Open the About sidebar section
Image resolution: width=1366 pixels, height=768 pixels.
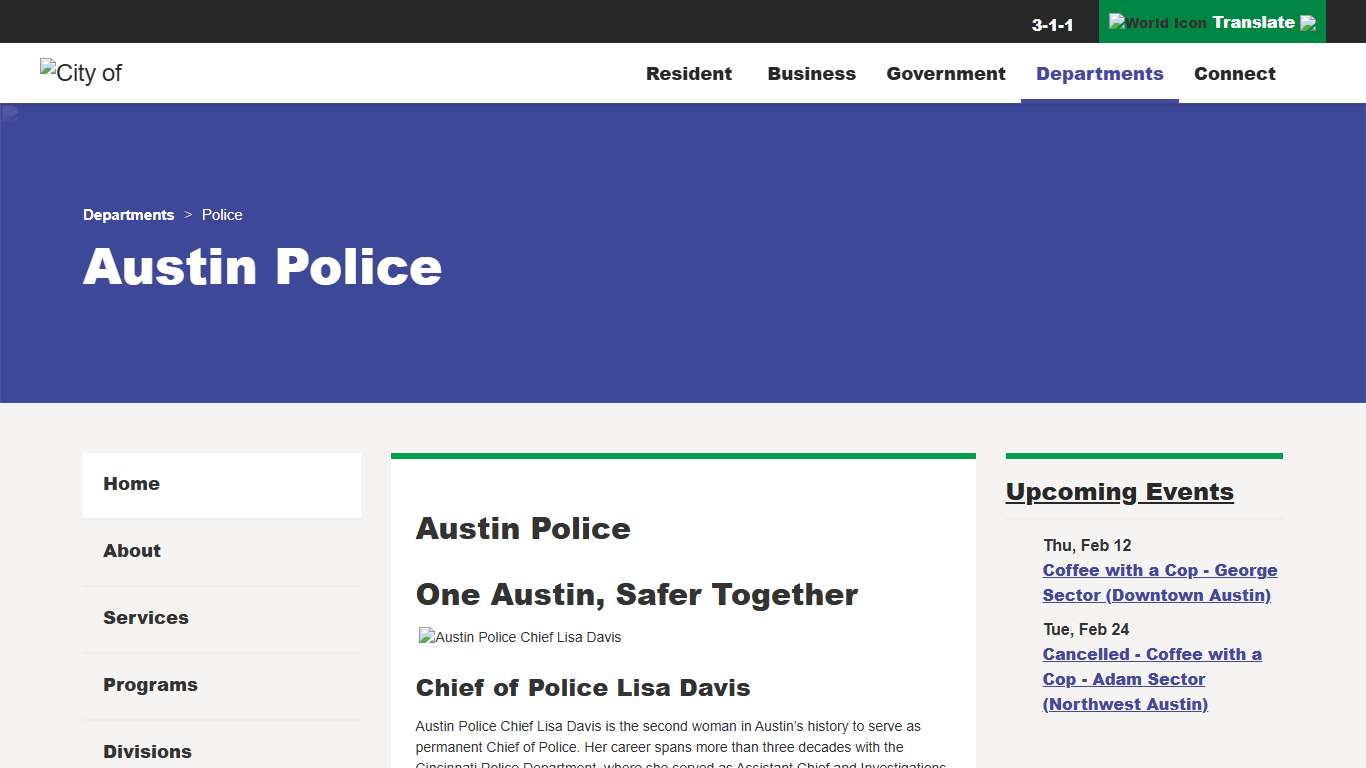tap(131, 551)
